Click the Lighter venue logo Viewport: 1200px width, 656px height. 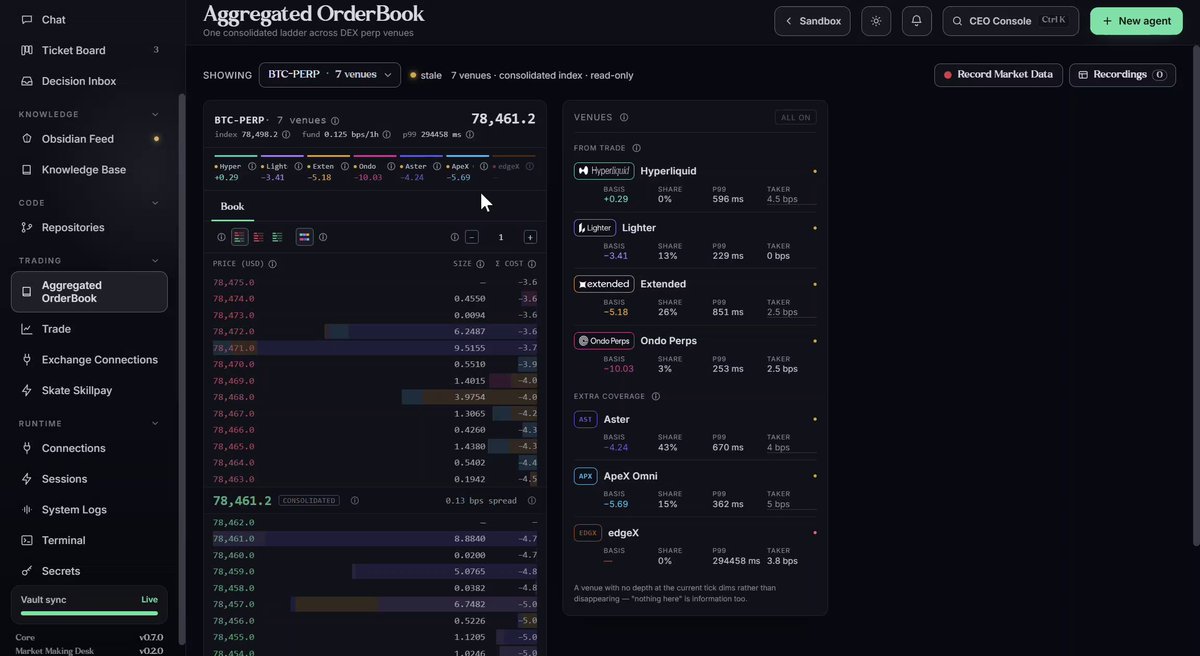click(x=595, y=228)
